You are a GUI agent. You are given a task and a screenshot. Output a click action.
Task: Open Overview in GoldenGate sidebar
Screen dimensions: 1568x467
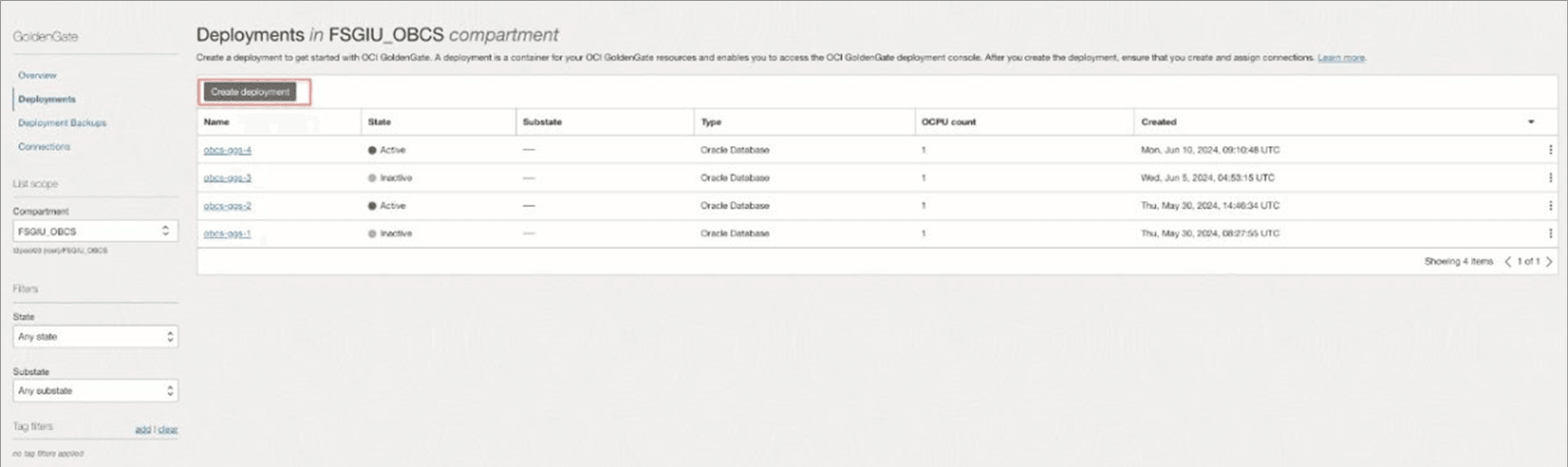pyautogui.click(x=38, y=76)
